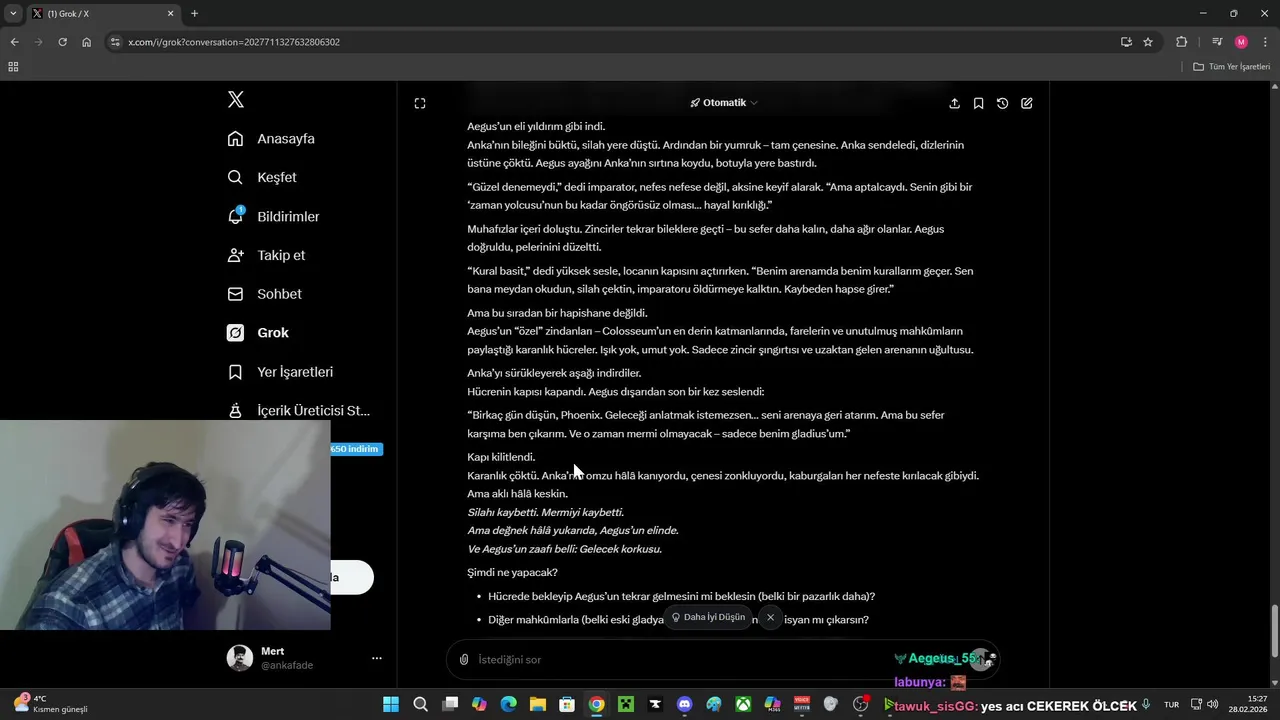Open Chrome tab search dropdown
1280x720 pixels.
(x=13, y=13)
